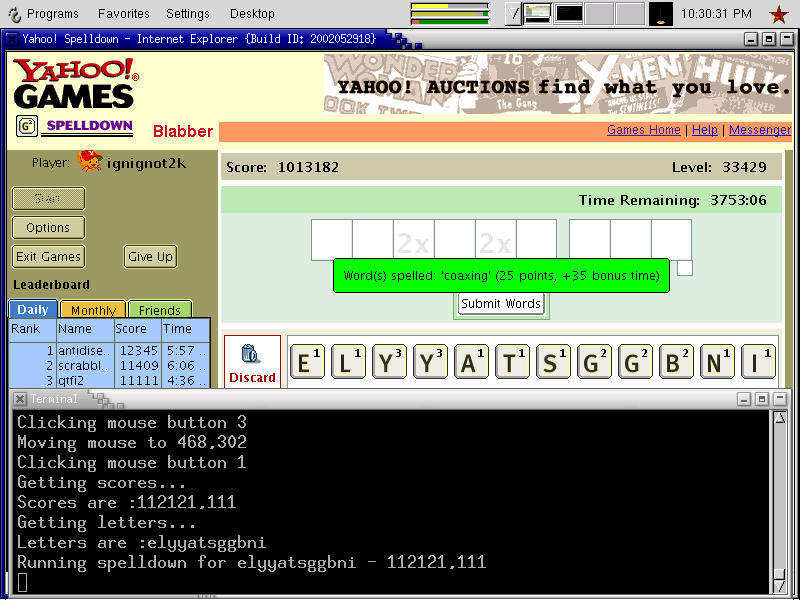Click the T letter tile

pyautogui.click(x=512, y=361)
